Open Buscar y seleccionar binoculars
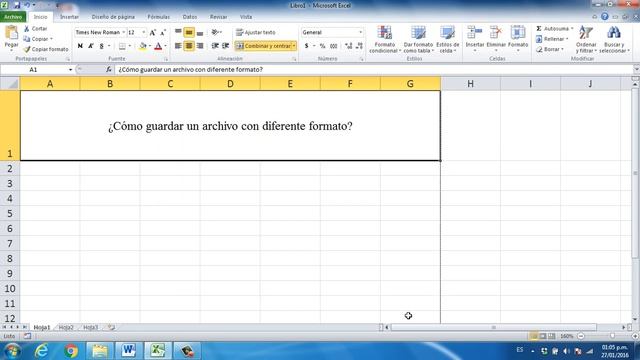The height and width of the screenshot is (360, 640). [x=614, y=39]
